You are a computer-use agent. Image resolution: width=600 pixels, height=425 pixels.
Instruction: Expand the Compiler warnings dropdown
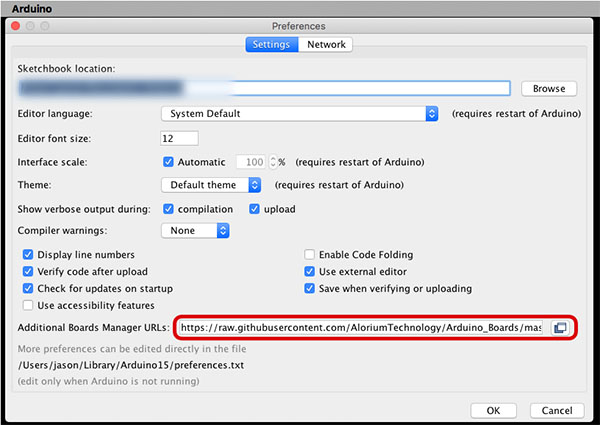point(195,231)
